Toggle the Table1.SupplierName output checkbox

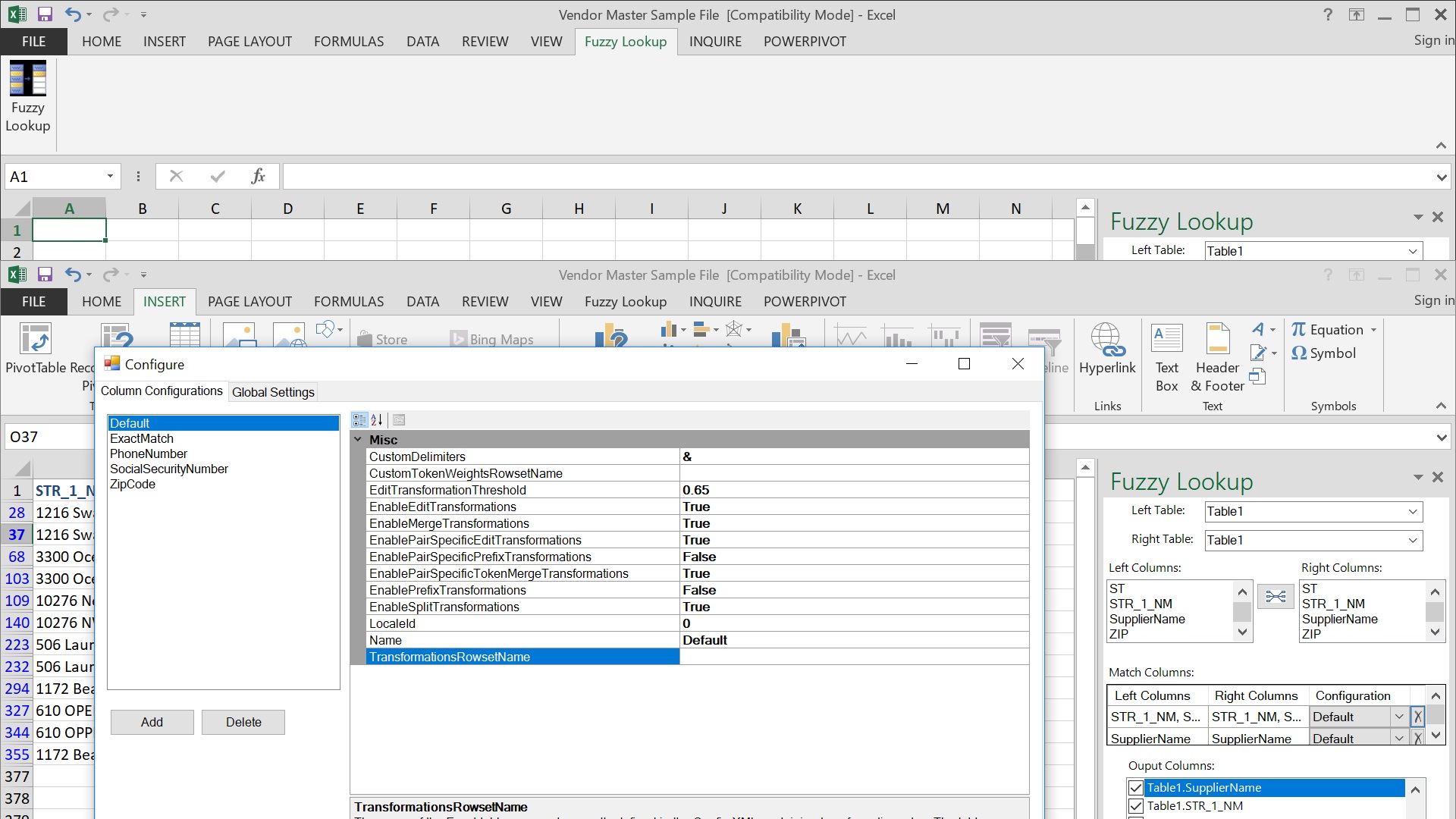(1136, 788)
